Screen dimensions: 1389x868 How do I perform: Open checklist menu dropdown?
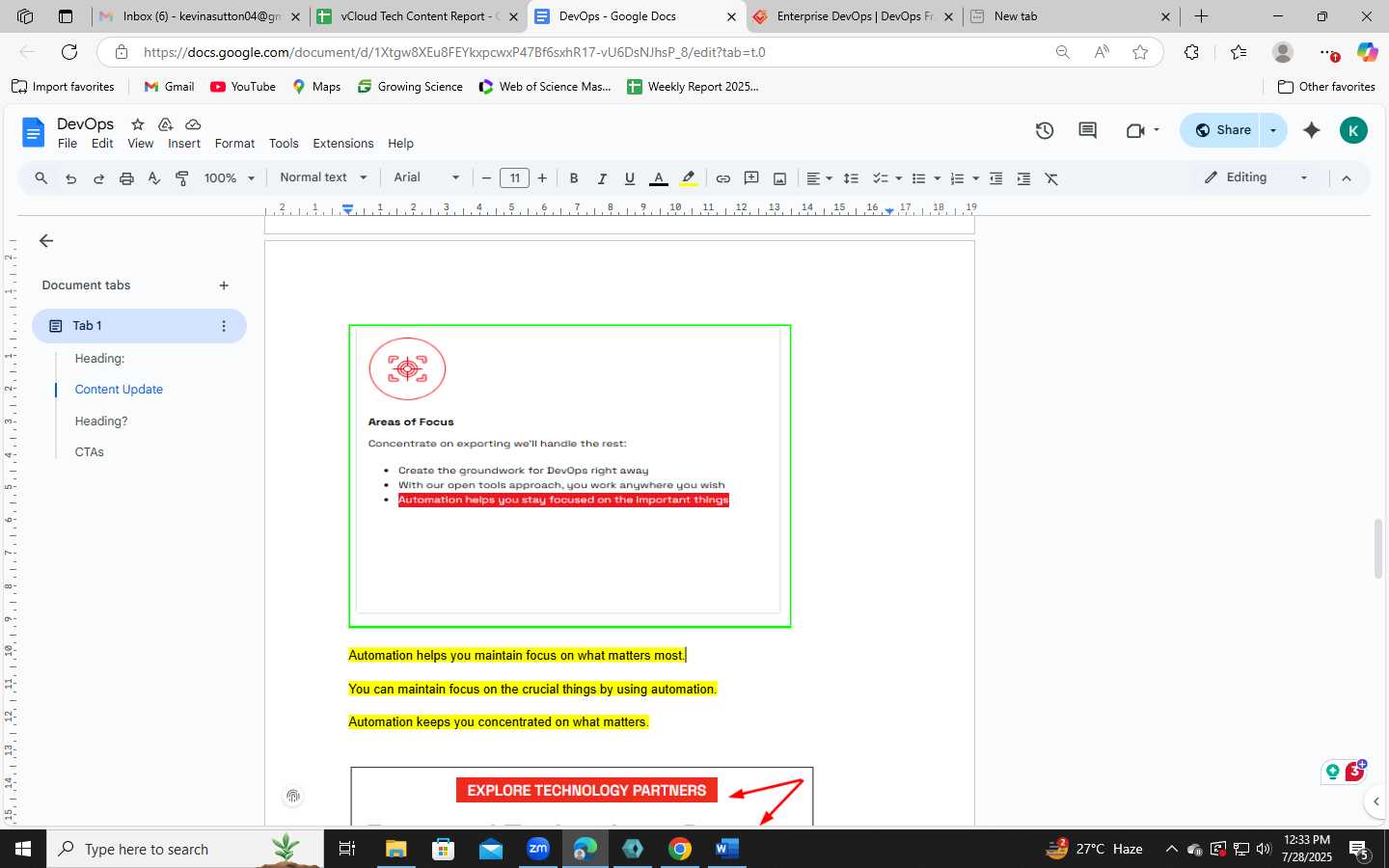[x=886, y=178]
